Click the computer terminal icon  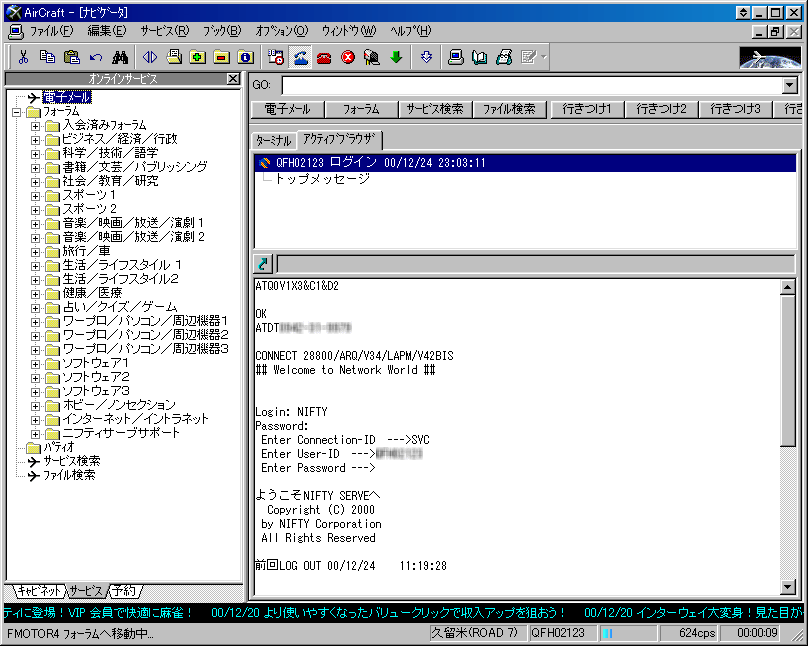[456, 57]
